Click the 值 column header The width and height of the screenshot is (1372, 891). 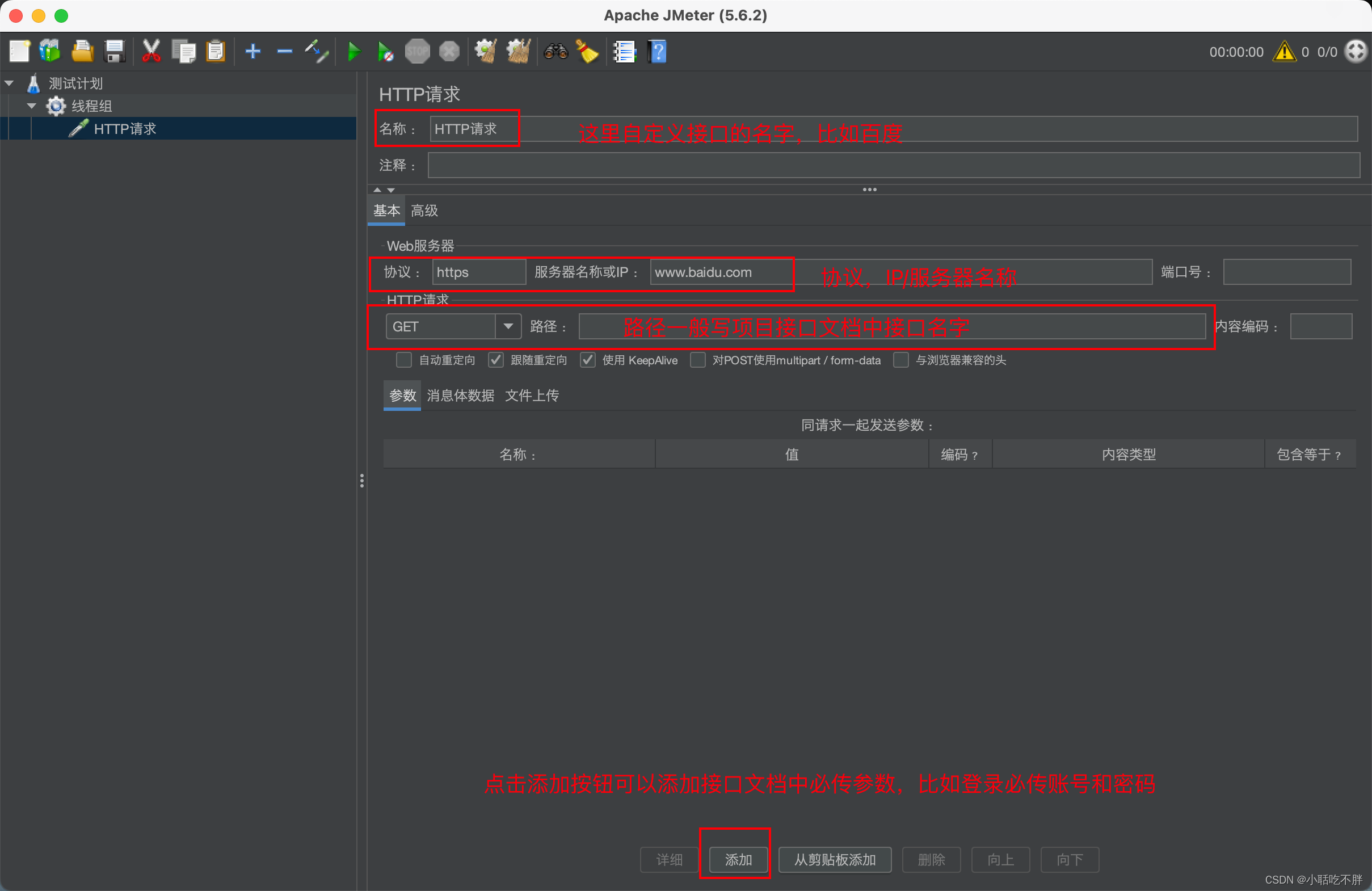792,455
